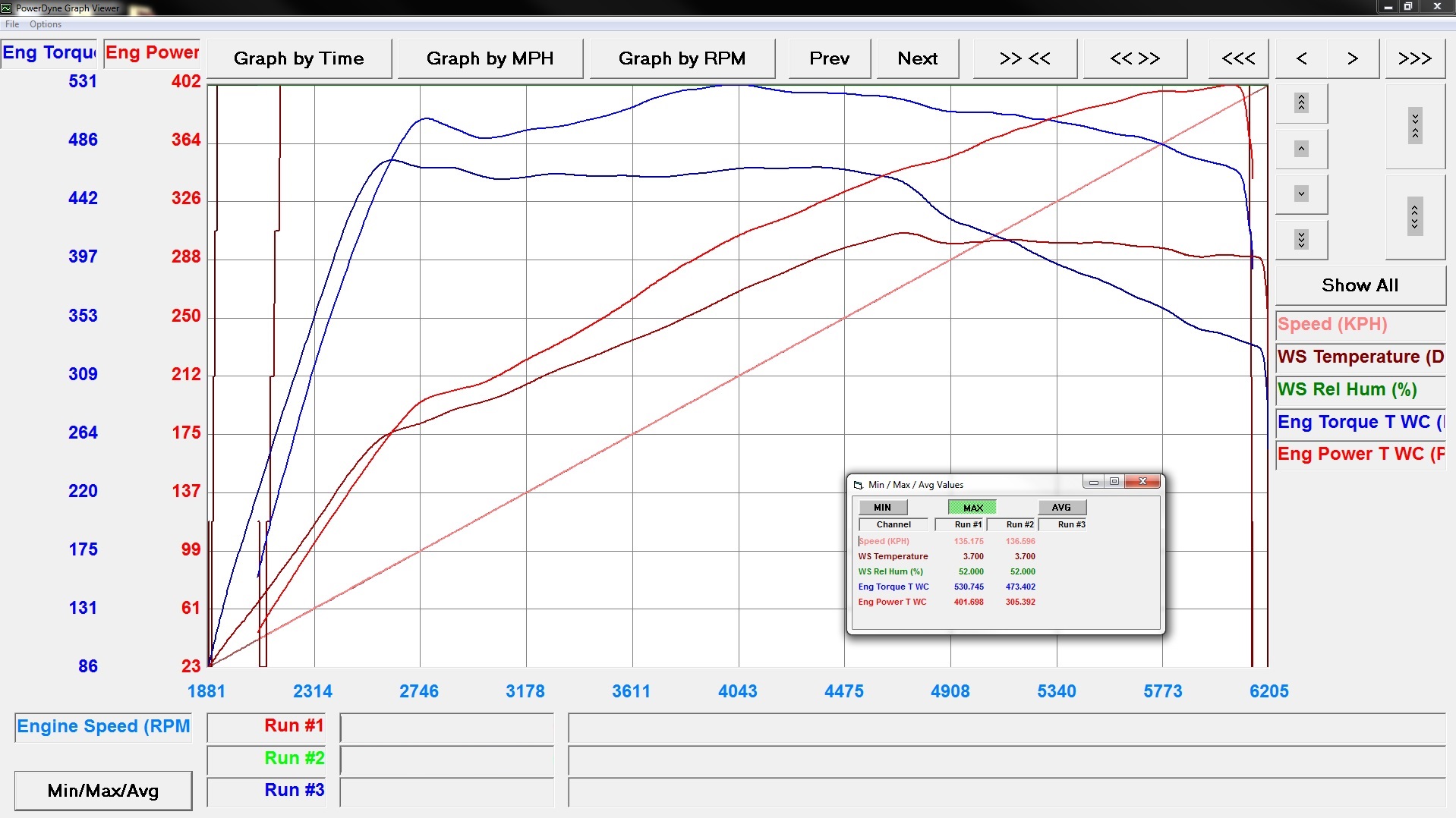
Task: Select Graph by MPH view
Action: (490, 58)
